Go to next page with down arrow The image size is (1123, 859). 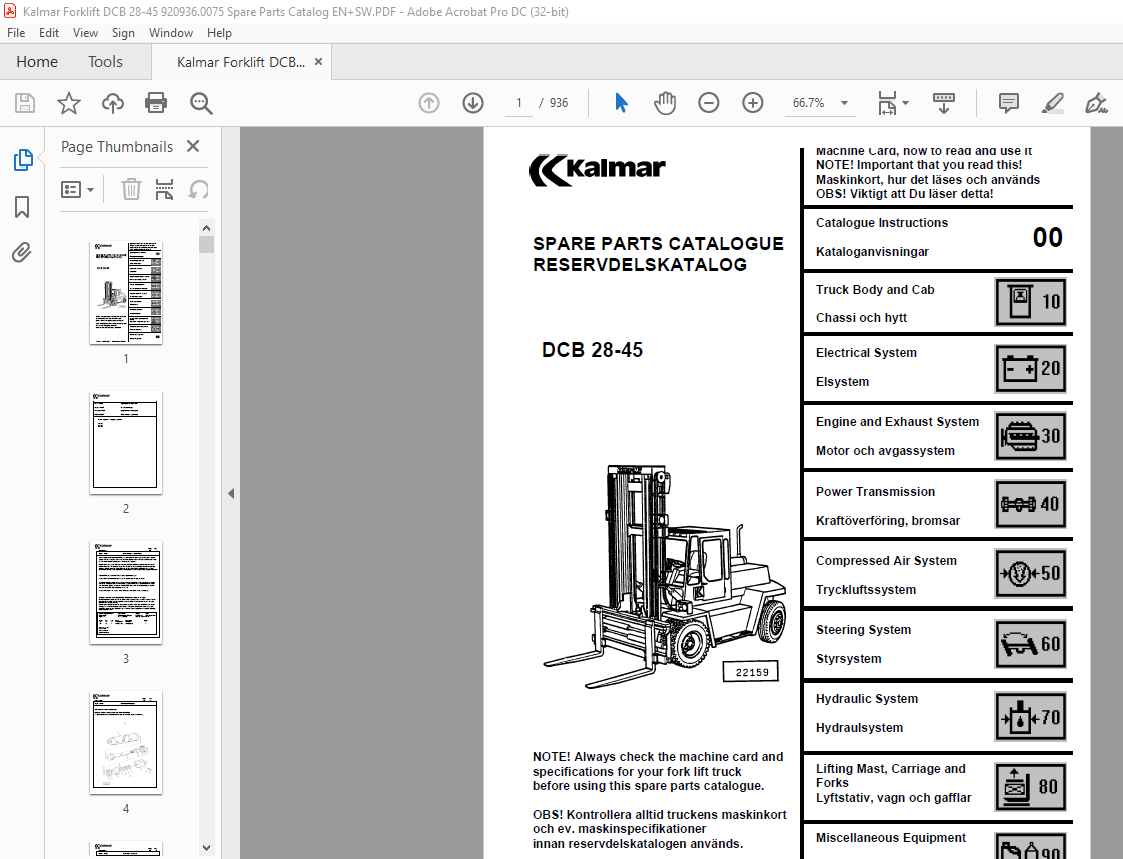[x=472, y=102]
